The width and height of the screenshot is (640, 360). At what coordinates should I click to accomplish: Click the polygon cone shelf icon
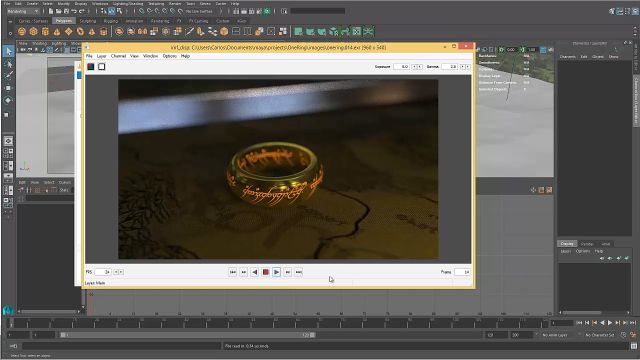click(57, 31)
